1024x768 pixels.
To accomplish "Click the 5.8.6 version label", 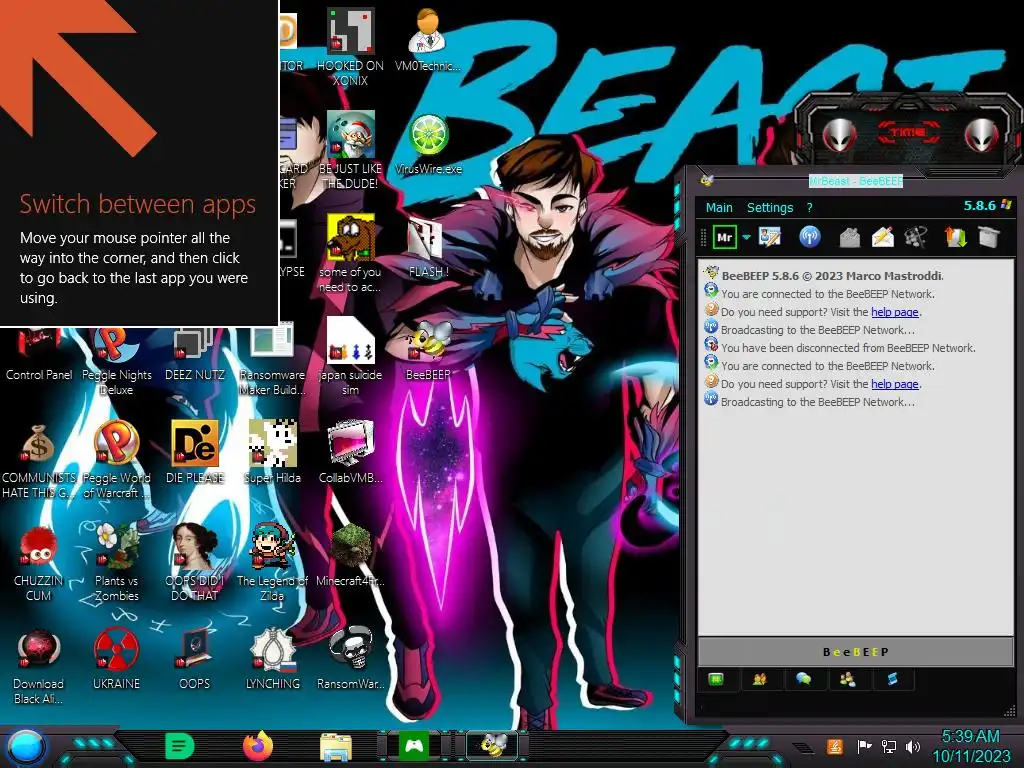I will tap(980, 206).
